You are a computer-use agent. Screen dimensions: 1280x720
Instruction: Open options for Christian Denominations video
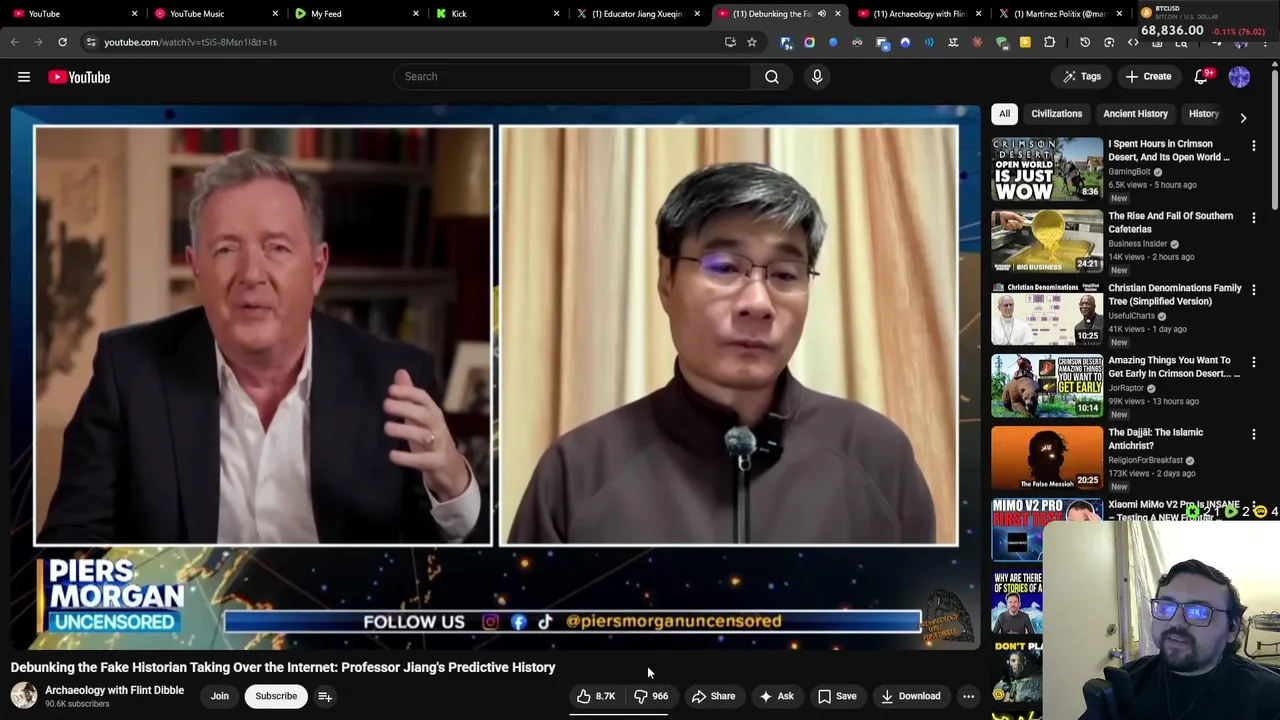coord(1253,290)
